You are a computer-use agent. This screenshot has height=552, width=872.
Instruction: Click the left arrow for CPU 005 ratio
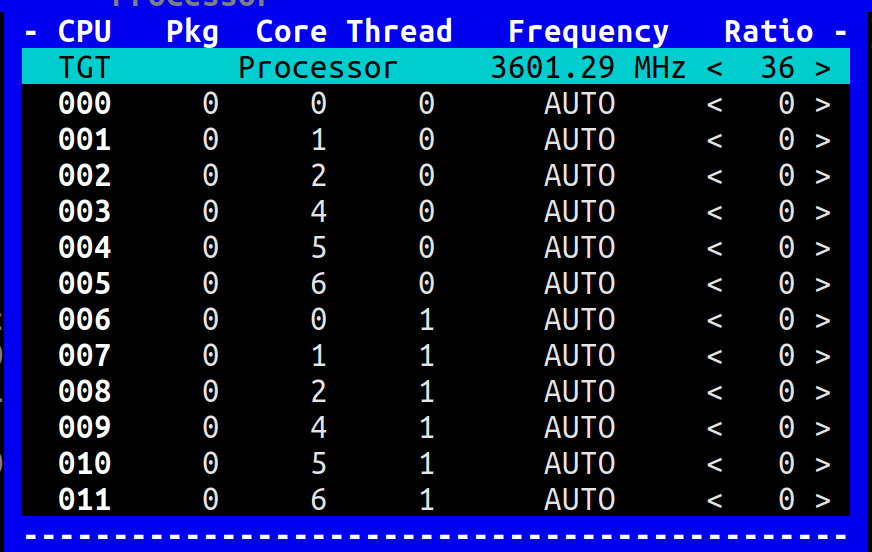[715, 285]
